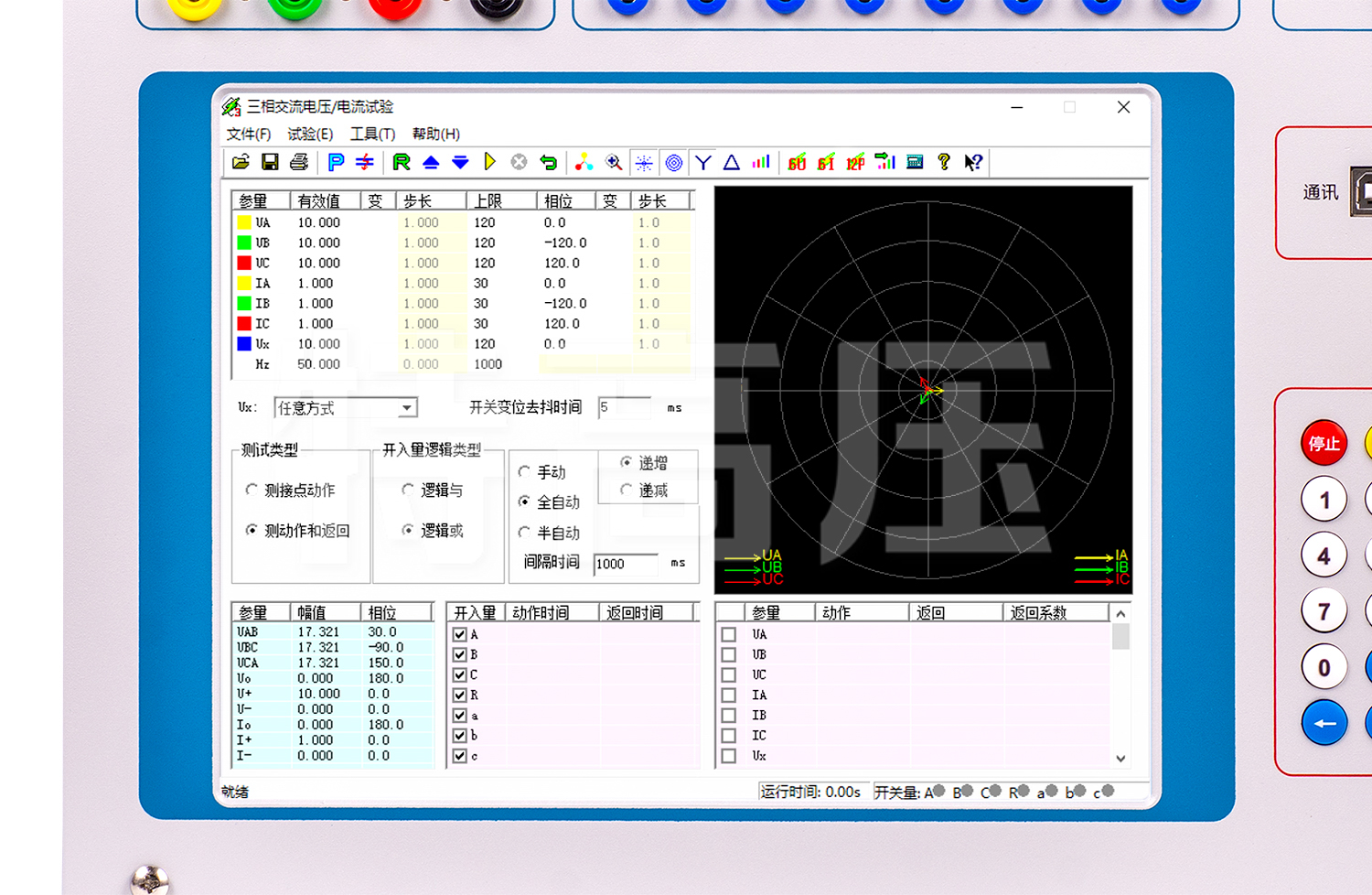Open the 试验(E) menu
Image resolution: width=1372 pixels, height=895 pixels.
[x=310, y=134]
